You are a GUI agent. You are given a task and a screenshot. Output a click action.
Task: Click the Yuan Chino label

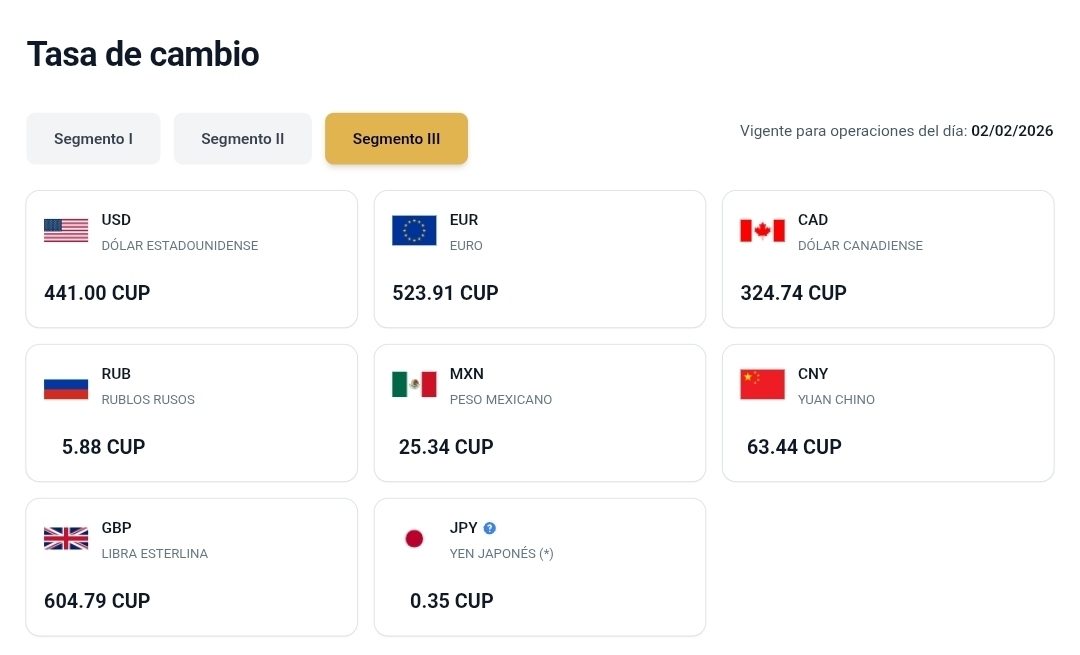pyautogui.click(x=836, y=400)
